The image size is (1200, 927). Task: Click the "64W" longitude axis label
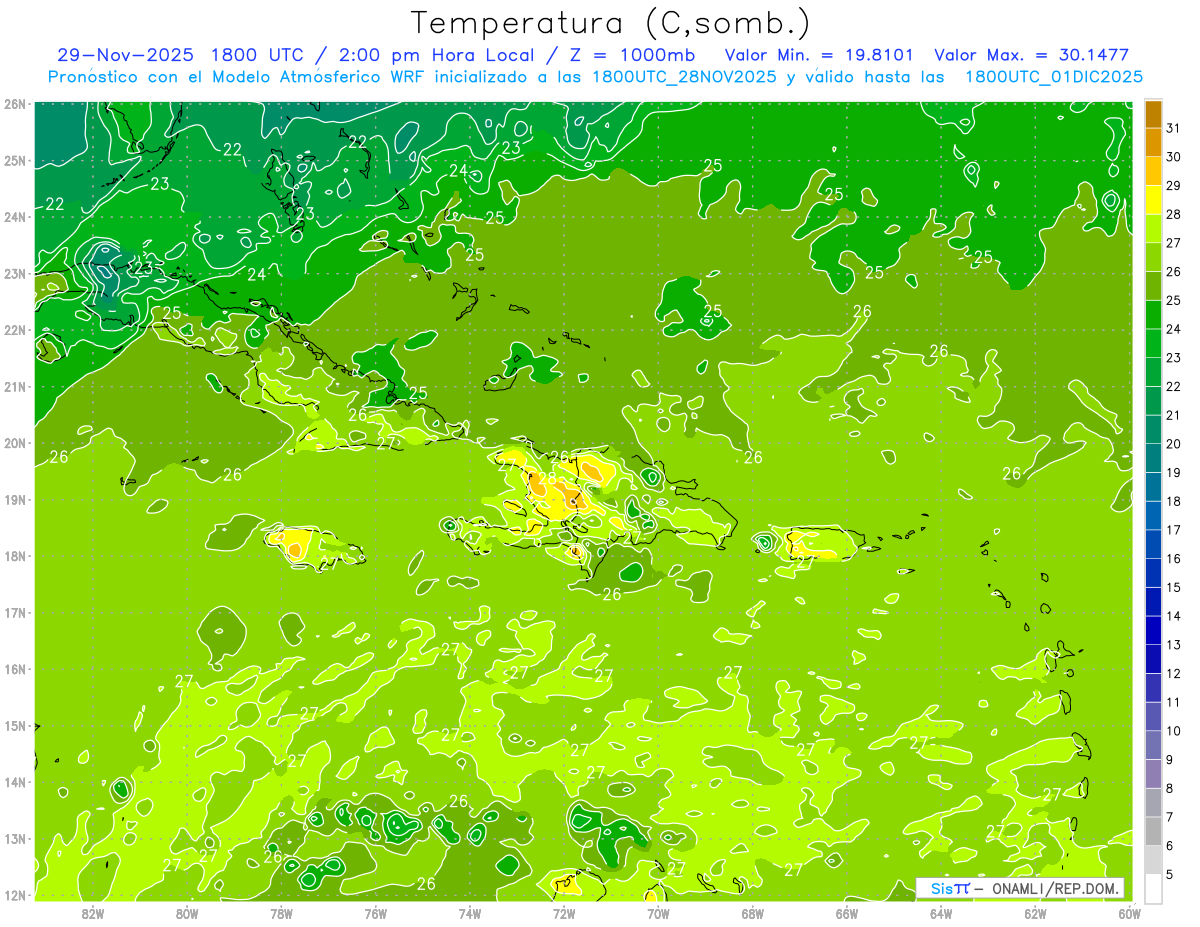(x=941, y=913)
